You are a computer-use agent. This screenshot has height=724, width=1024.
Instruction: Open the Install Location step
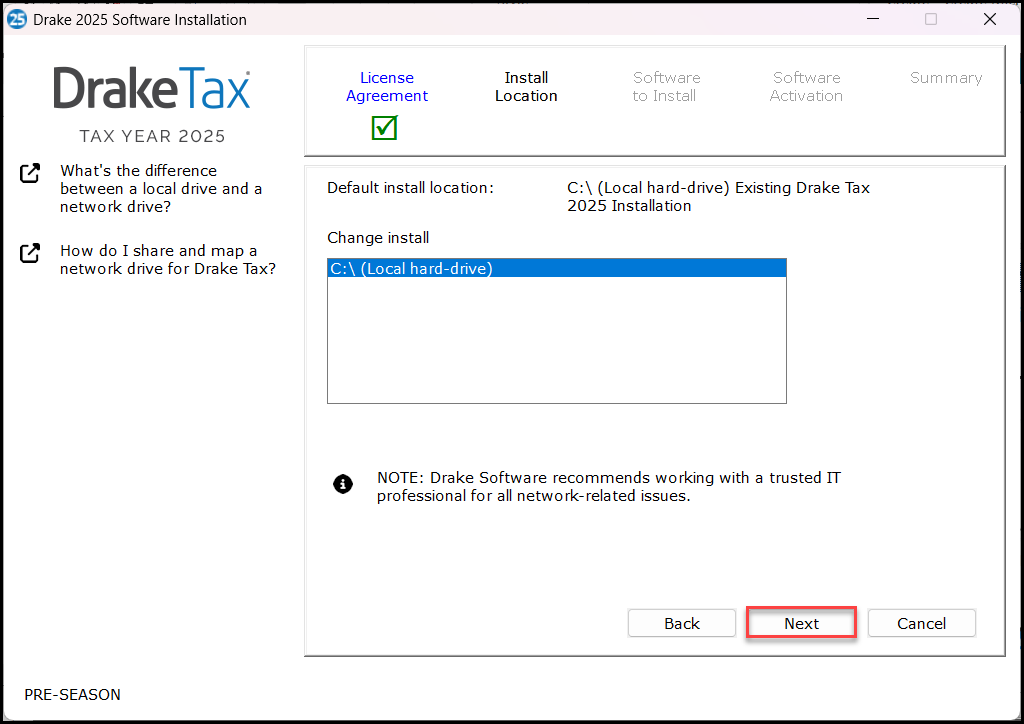526,86
